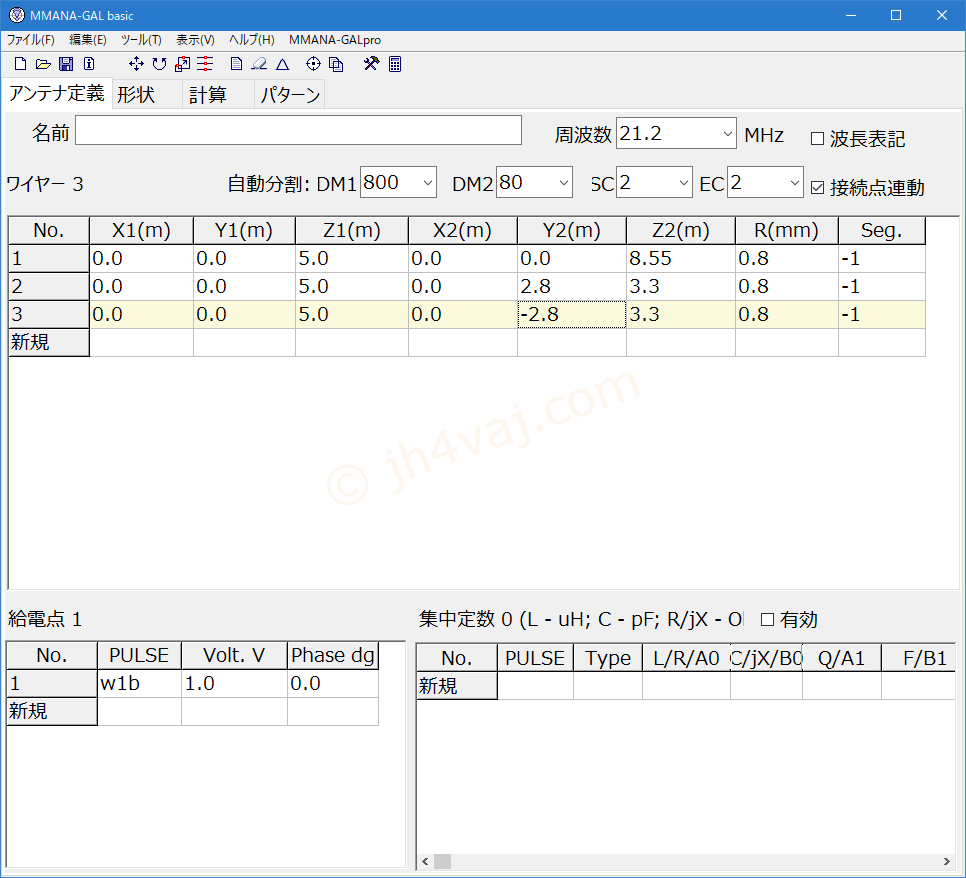Click the Seg. column header
Screen dimensions: 966x878
pyautogui.click(x=882, y=230)
